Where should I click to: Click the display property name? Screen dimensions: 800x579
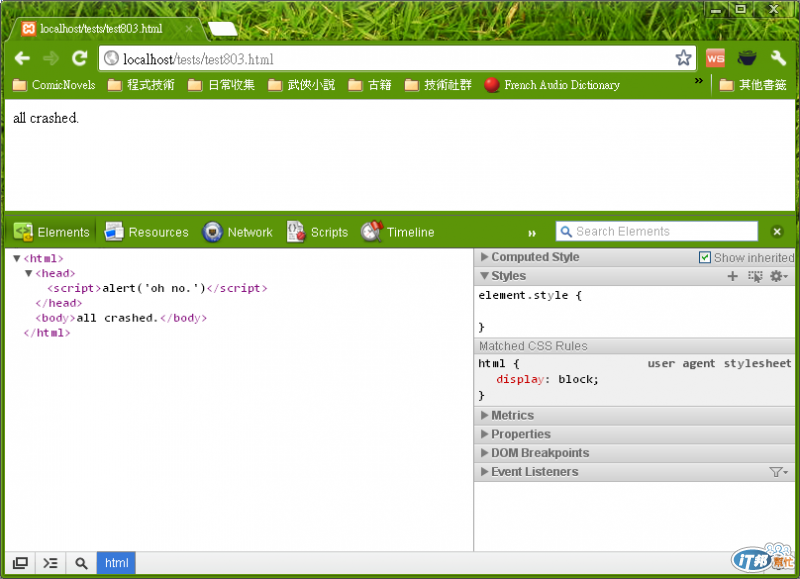(520, 379)
